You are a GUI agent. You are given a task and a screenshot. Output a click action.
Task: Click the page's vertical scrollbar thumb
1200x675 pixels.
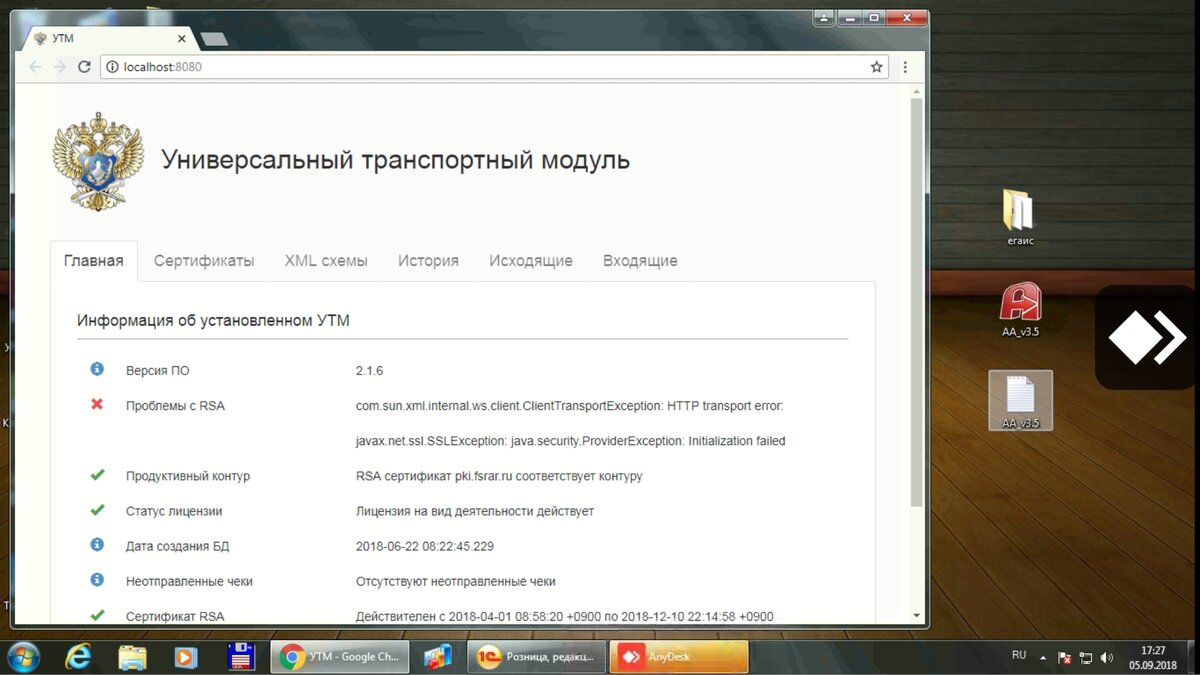(917, 300)
